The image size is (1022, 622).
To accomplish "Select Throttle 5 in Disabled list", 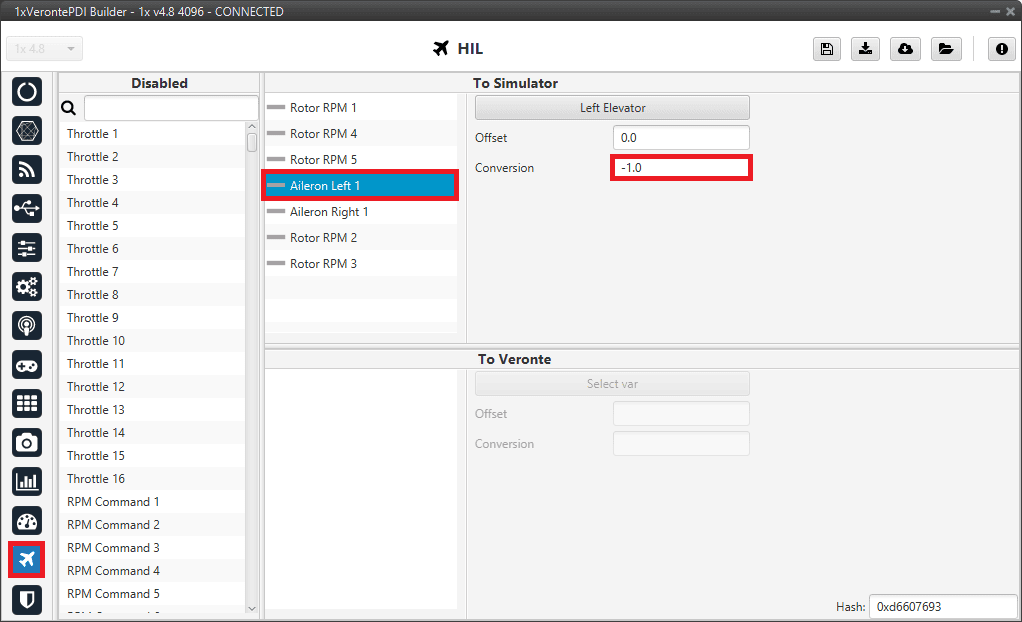I will [x=93, y=226].
